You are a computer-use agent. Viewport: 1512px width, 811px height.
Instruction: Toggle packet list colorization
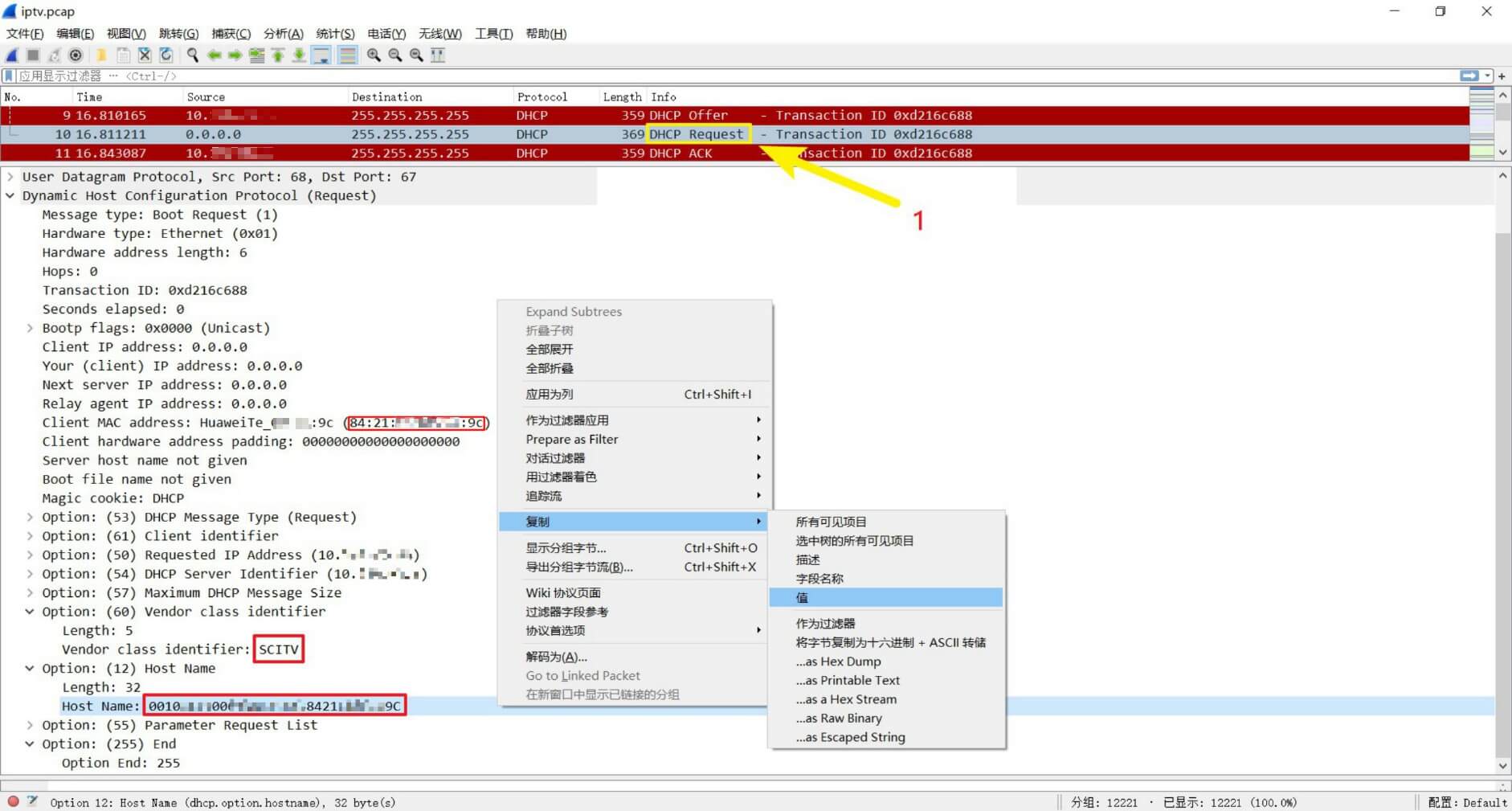[x=347, y=55]
